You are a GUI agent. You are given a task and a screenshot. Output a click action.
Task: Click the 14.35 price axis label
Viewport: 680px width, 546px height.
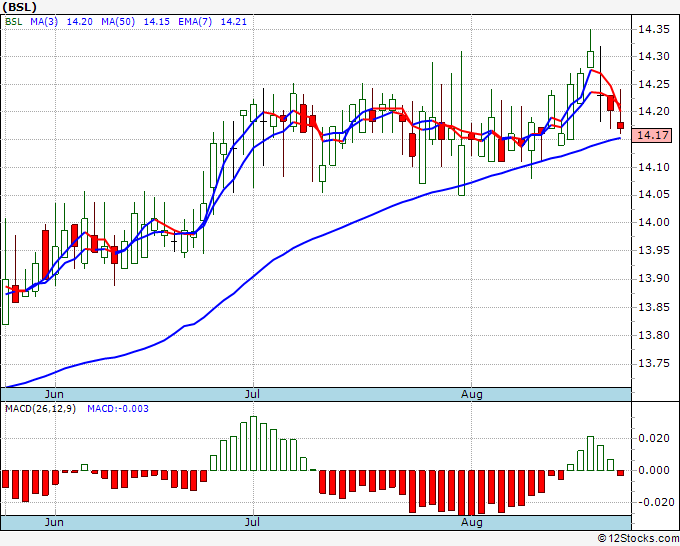[x=654, y=29]
